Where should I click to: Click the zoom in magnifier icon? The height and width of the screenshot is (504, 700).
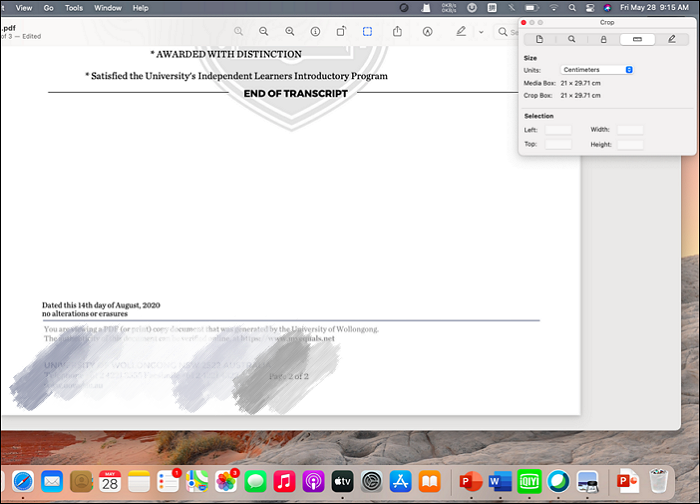pyautogui.click(x=290, y=32)
